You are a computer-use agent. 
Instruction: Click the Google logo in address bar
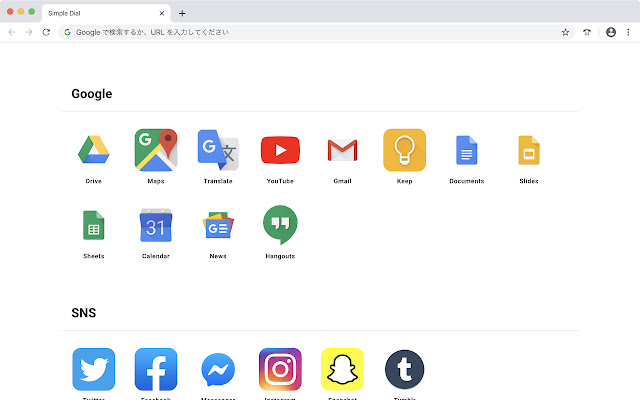click(68, 32)
